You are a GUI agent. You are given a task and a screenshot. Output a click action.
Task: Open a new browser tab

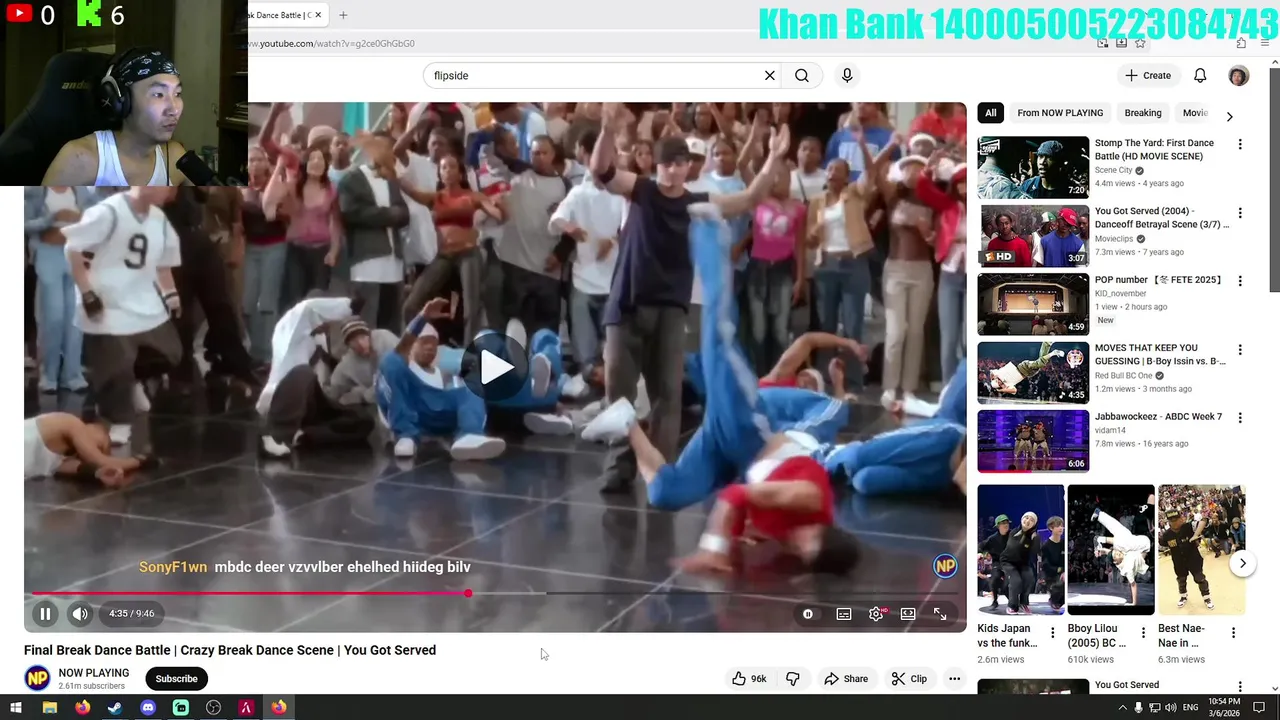click(343, 15)
